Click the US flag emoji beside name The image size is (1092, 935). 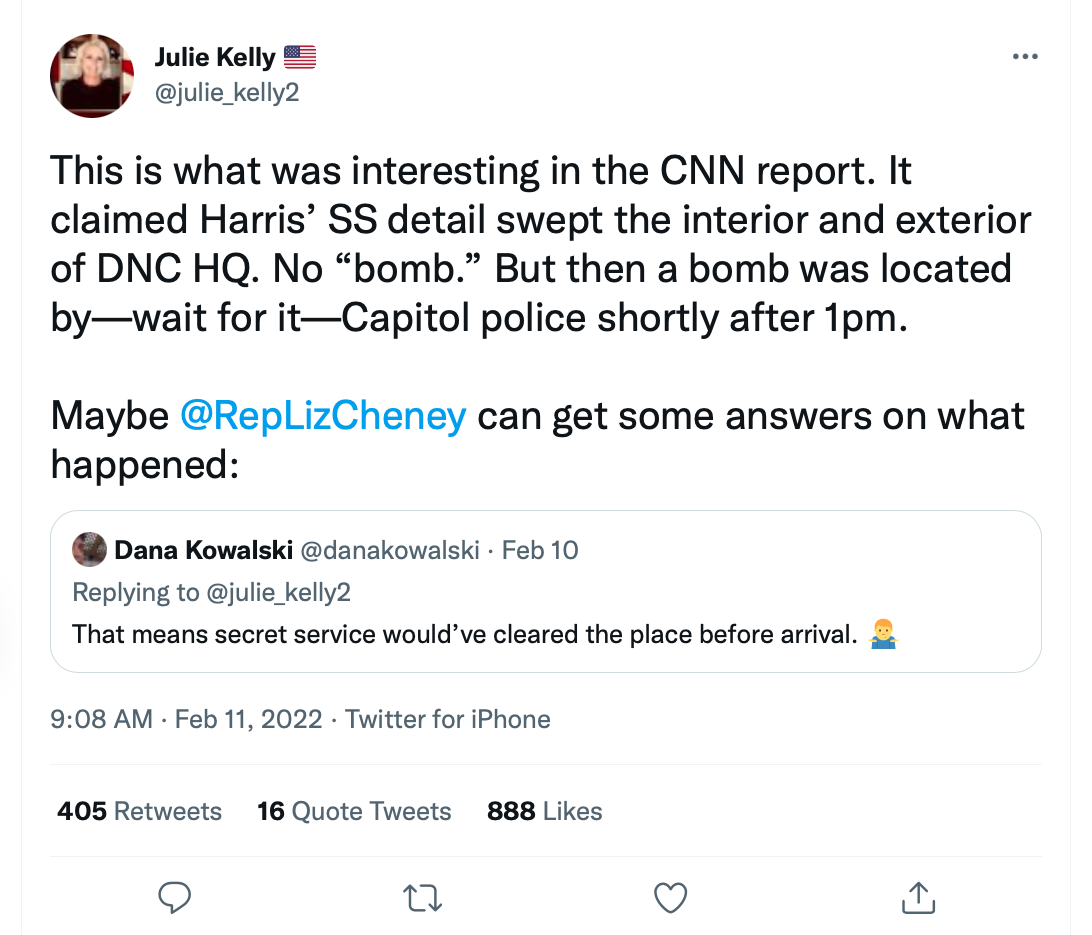(300, 58)
